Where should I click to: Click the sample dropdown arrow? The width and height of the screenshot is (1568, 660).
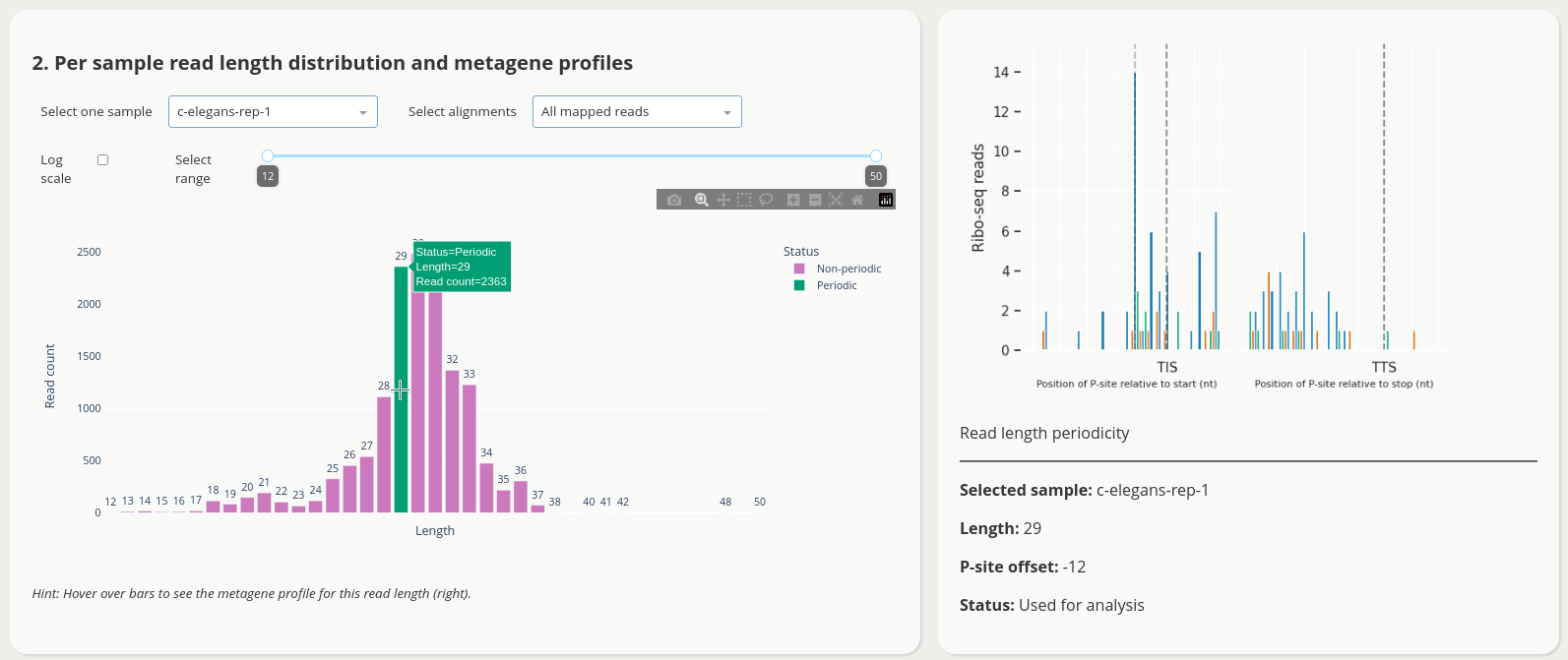363,113
